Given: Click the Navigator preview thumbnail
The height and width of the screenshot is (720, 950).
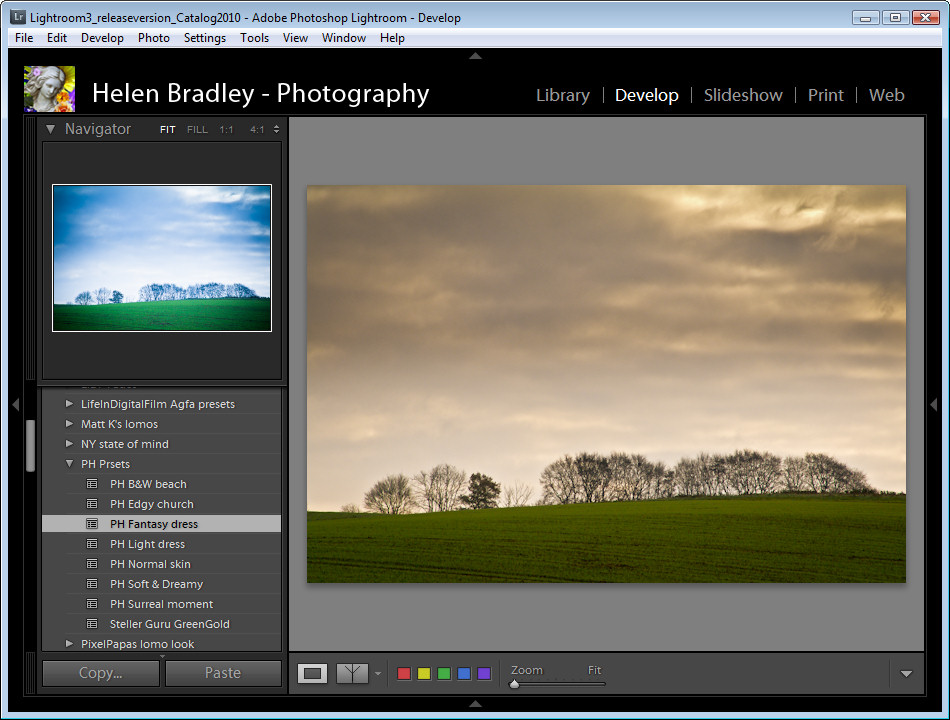Looking at the screenshot, I should click(162, 257).
